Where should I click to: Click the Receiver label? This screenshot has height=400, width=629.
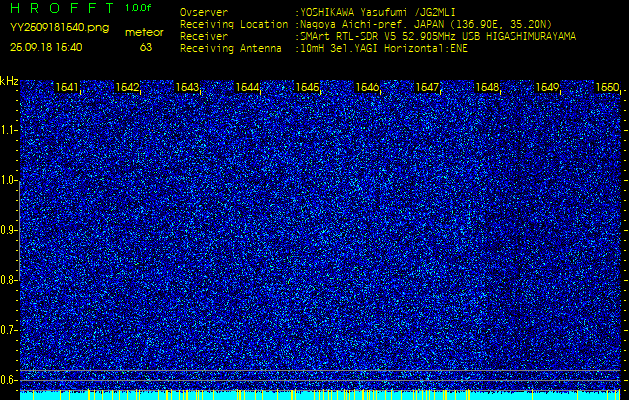pos(204,37)
